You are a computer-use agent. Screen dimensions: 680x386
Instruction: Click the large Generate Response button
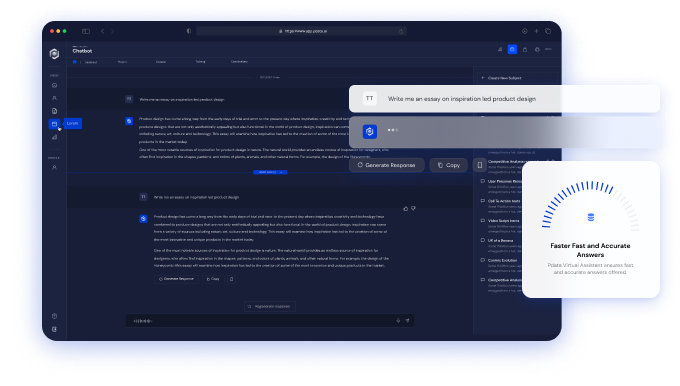pos(386,165)
